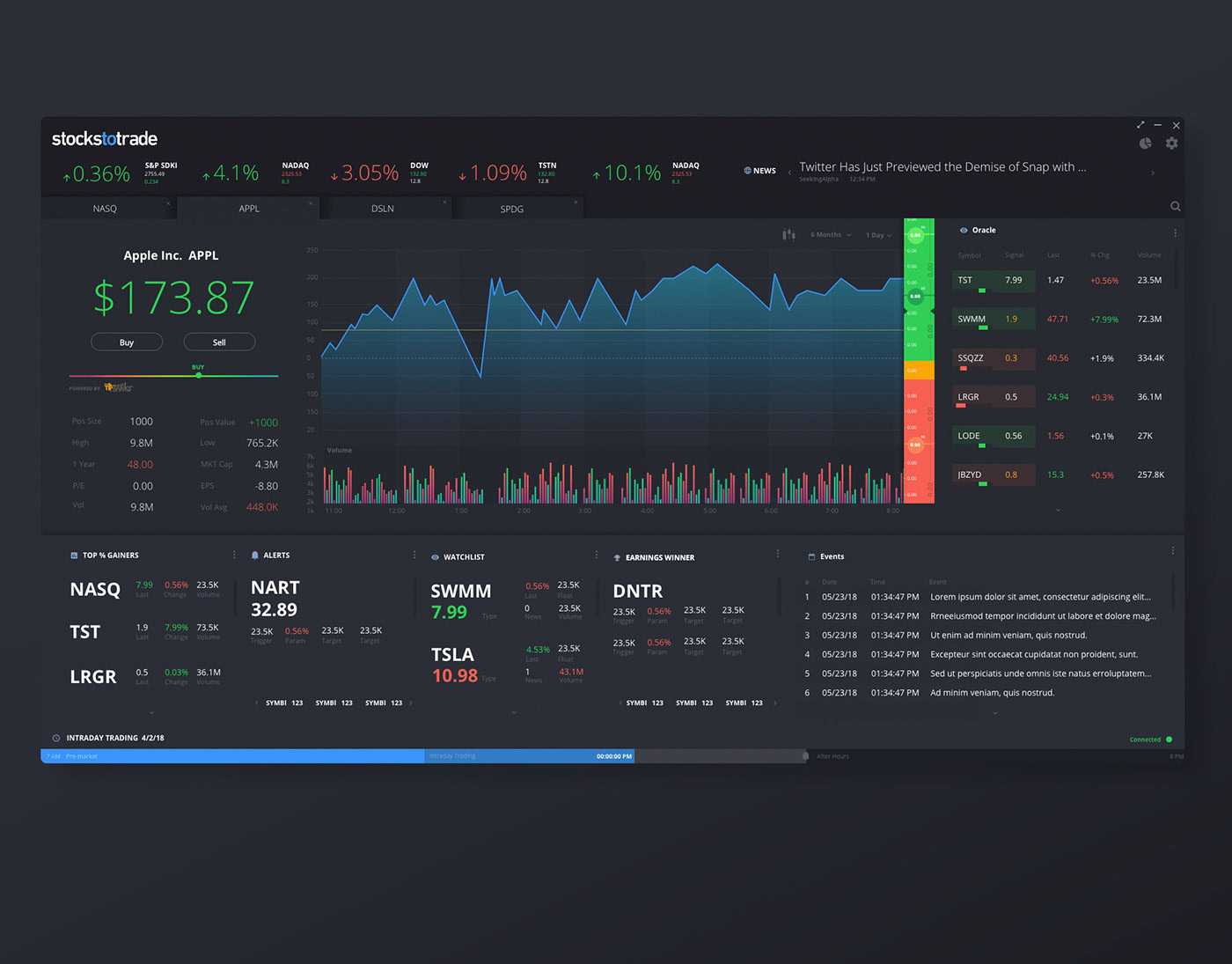Viewport: 1232px width, 964px height.
Task: Show previous news headline arrow
Action: point(789,173)
